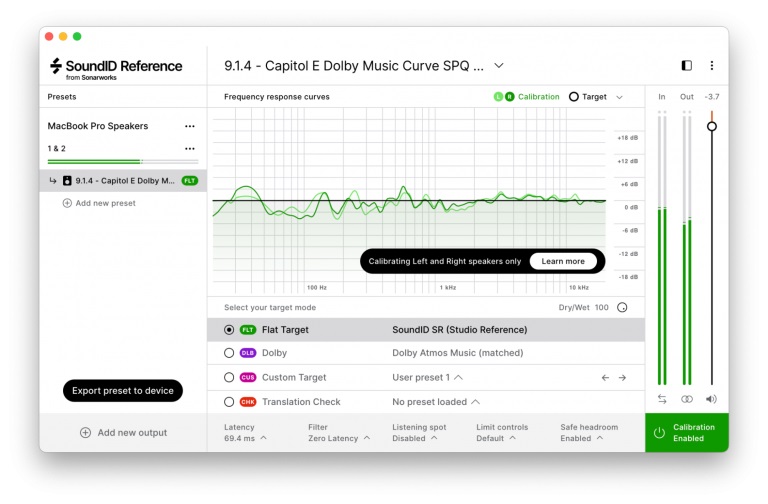Toggle the Calibration curve label

[x=538, y=97]
